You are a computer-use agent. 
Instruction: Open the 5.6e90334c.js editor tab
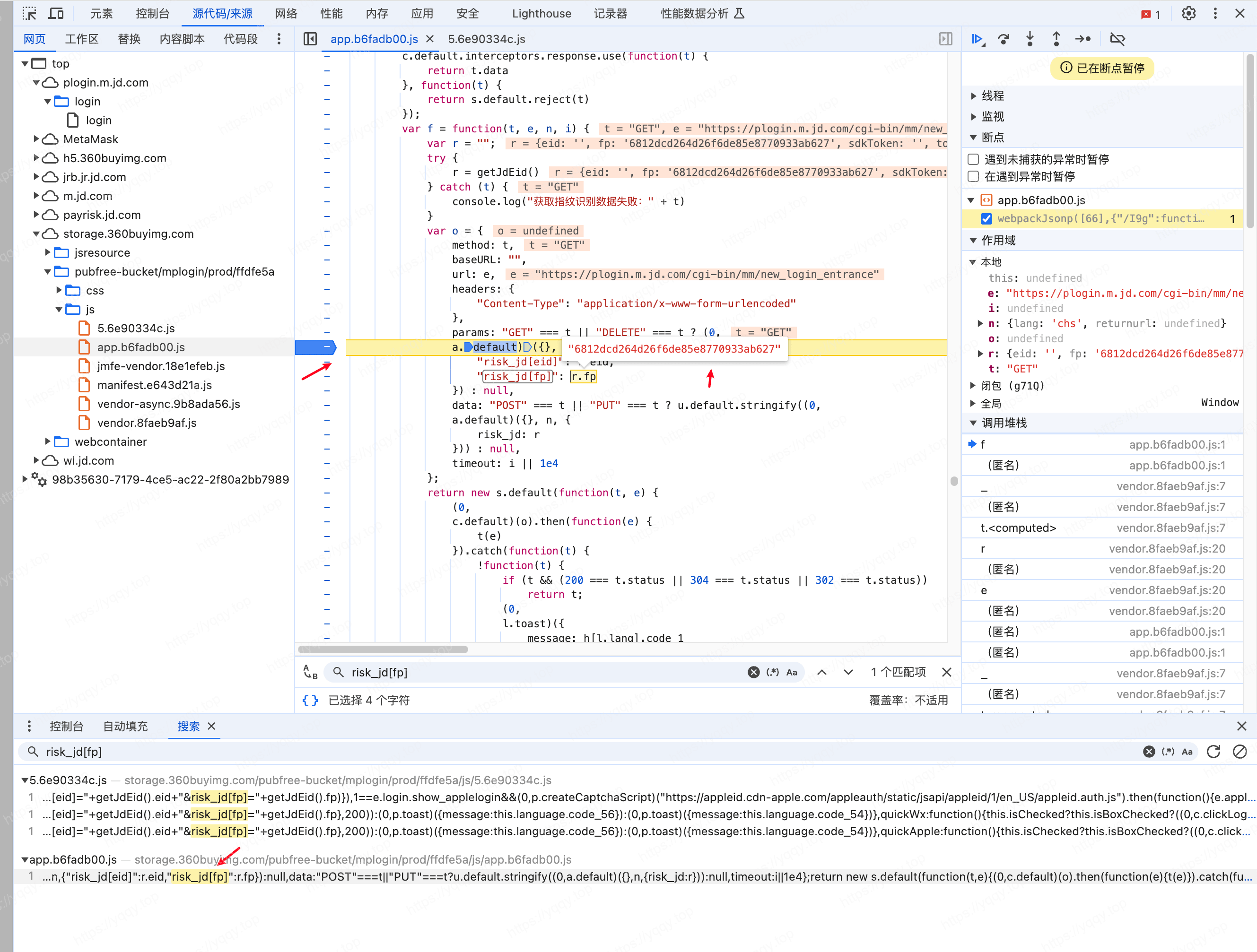(487, 39)
